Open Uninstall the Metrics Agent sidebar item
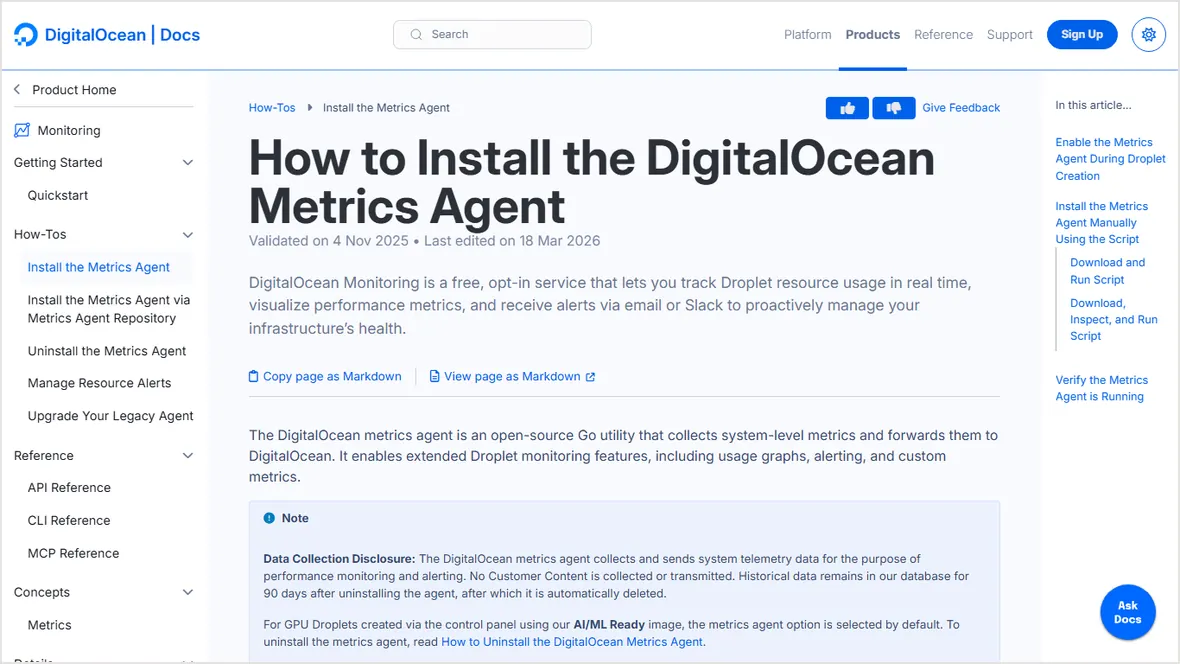 pyautogui.click(x=107, y=351)
